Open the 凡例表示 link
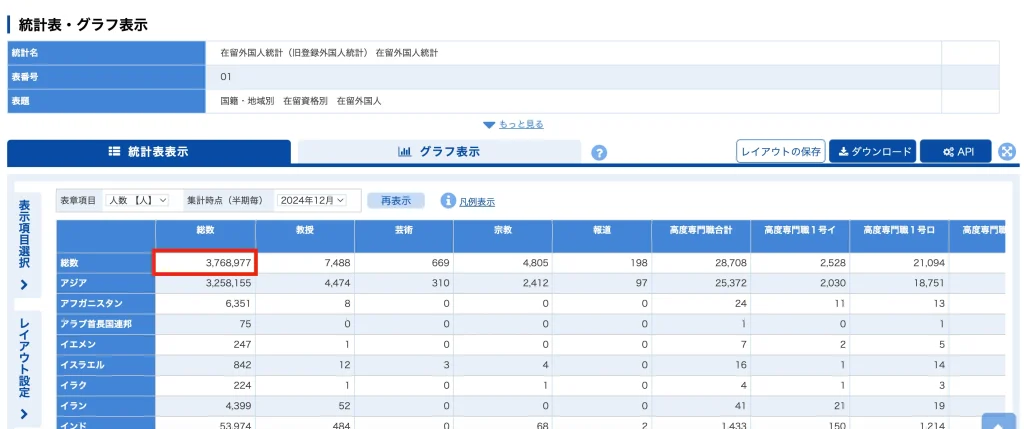This screenshot has width=1024, height=429. pos(477,202)
